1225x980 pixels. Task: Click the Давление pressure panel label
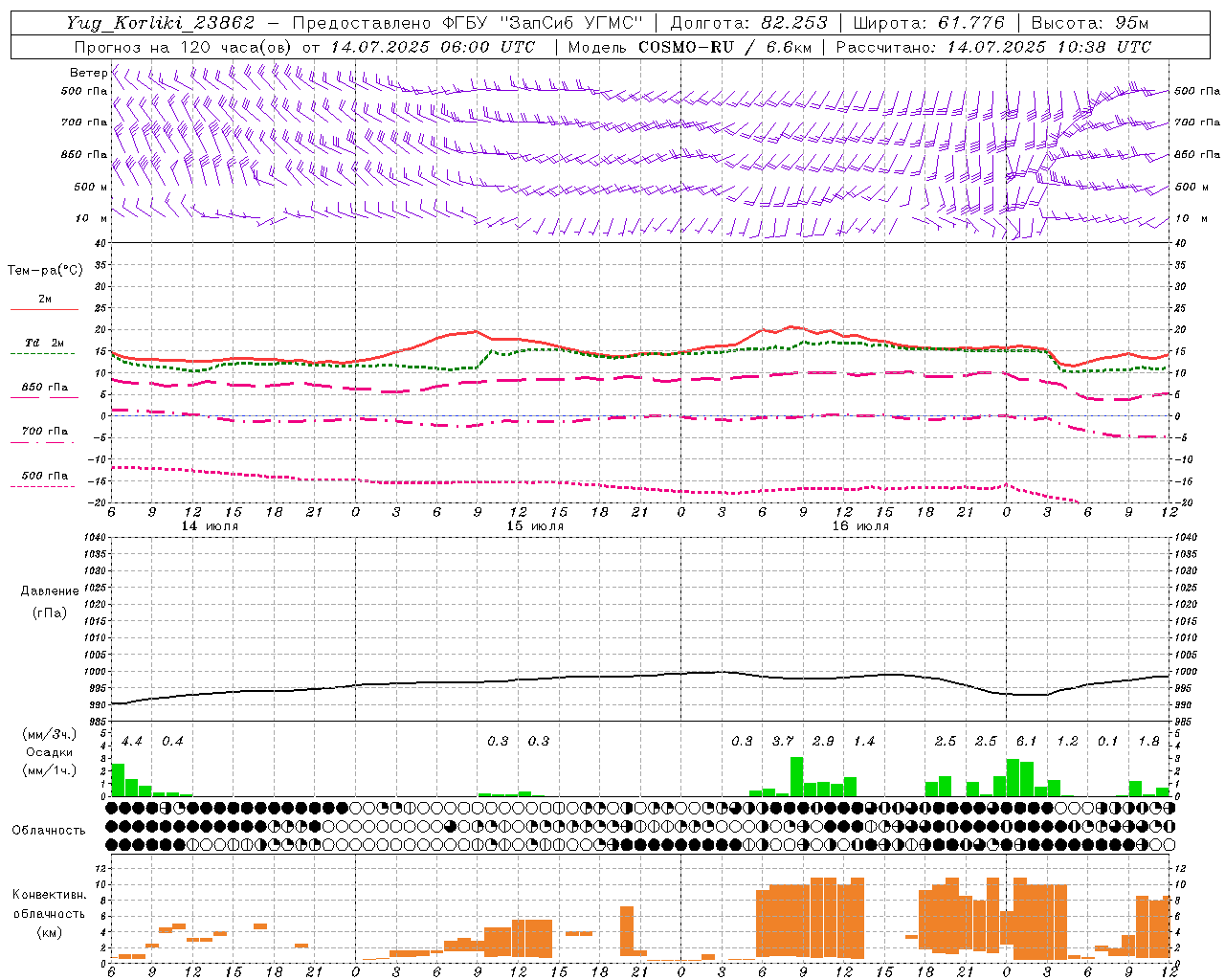click(50, 591)
